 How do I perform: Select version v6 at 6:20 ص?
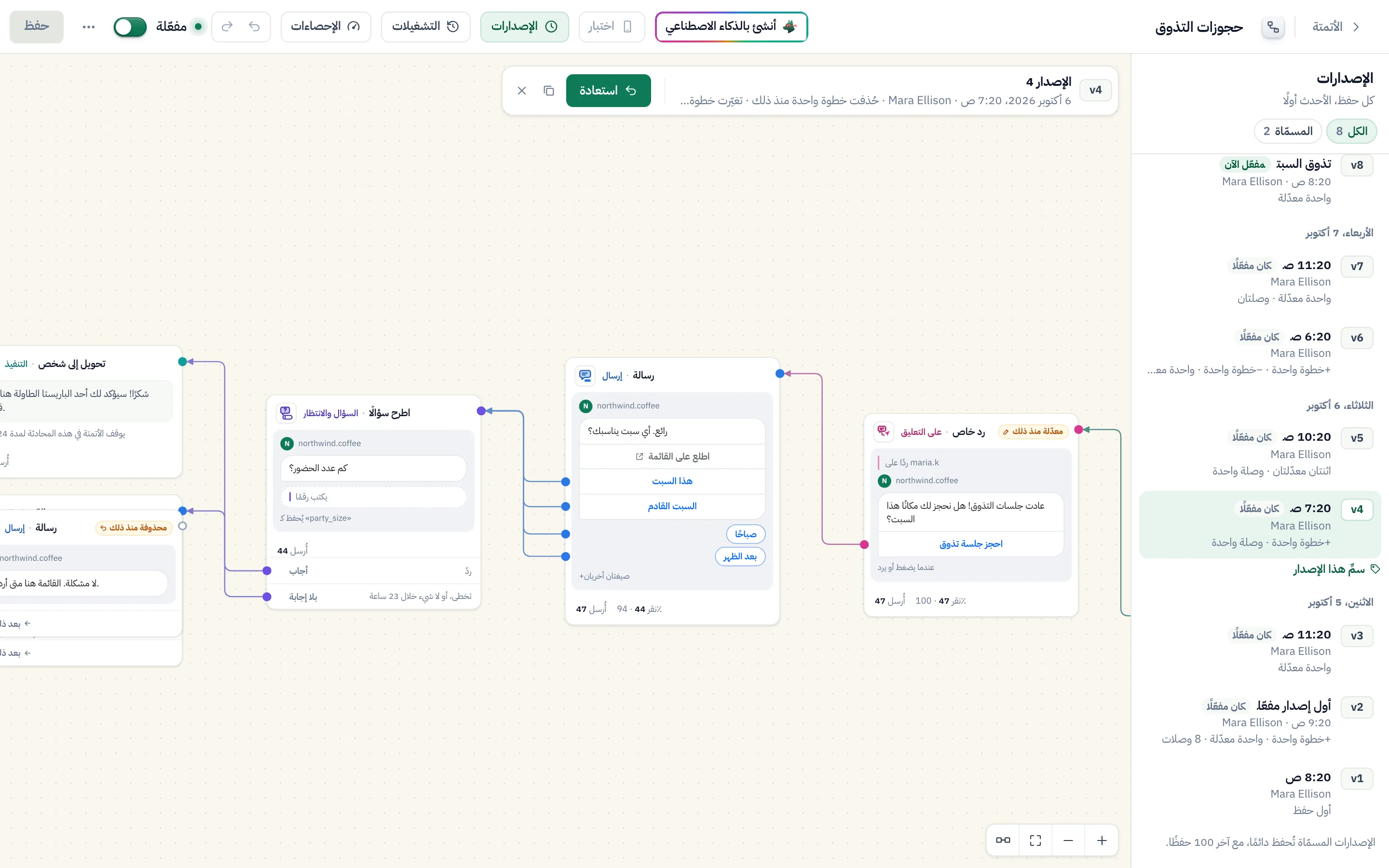click(x=1260, y=353)
